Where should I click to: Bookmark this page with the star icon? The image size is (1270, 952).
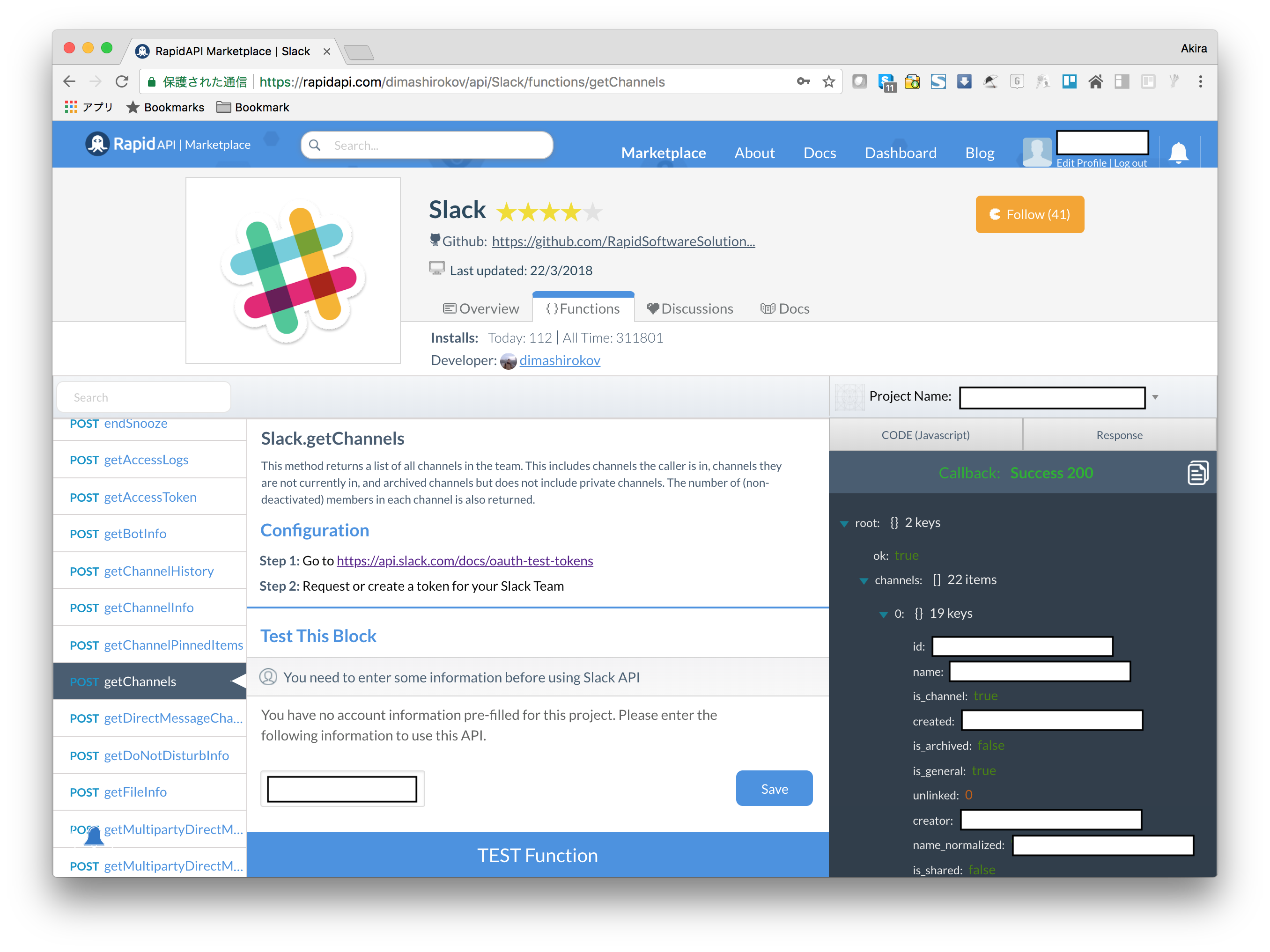click(x=828, y=81)
